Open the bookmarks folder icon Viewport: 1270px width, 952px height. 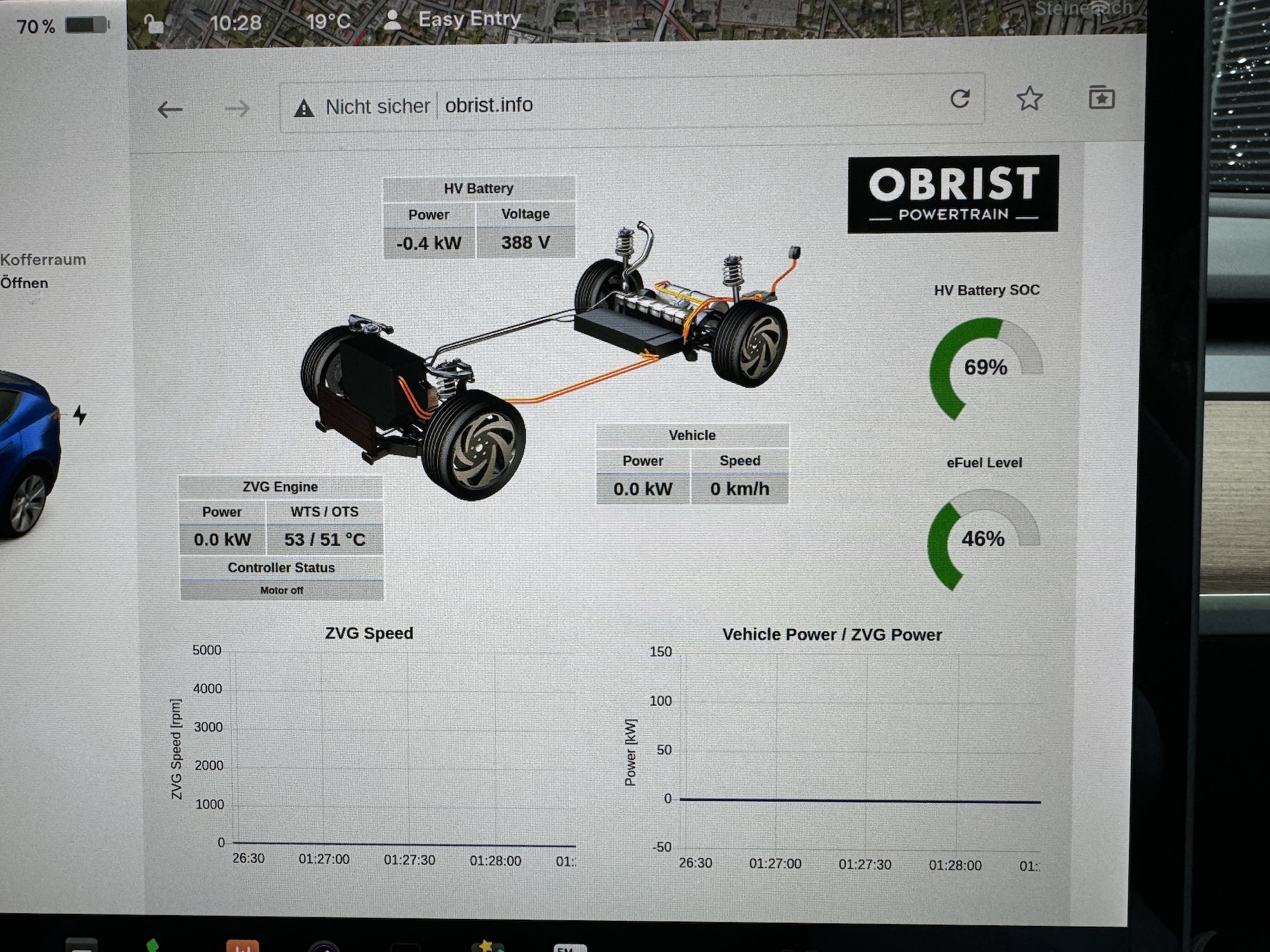[1101, 98]
